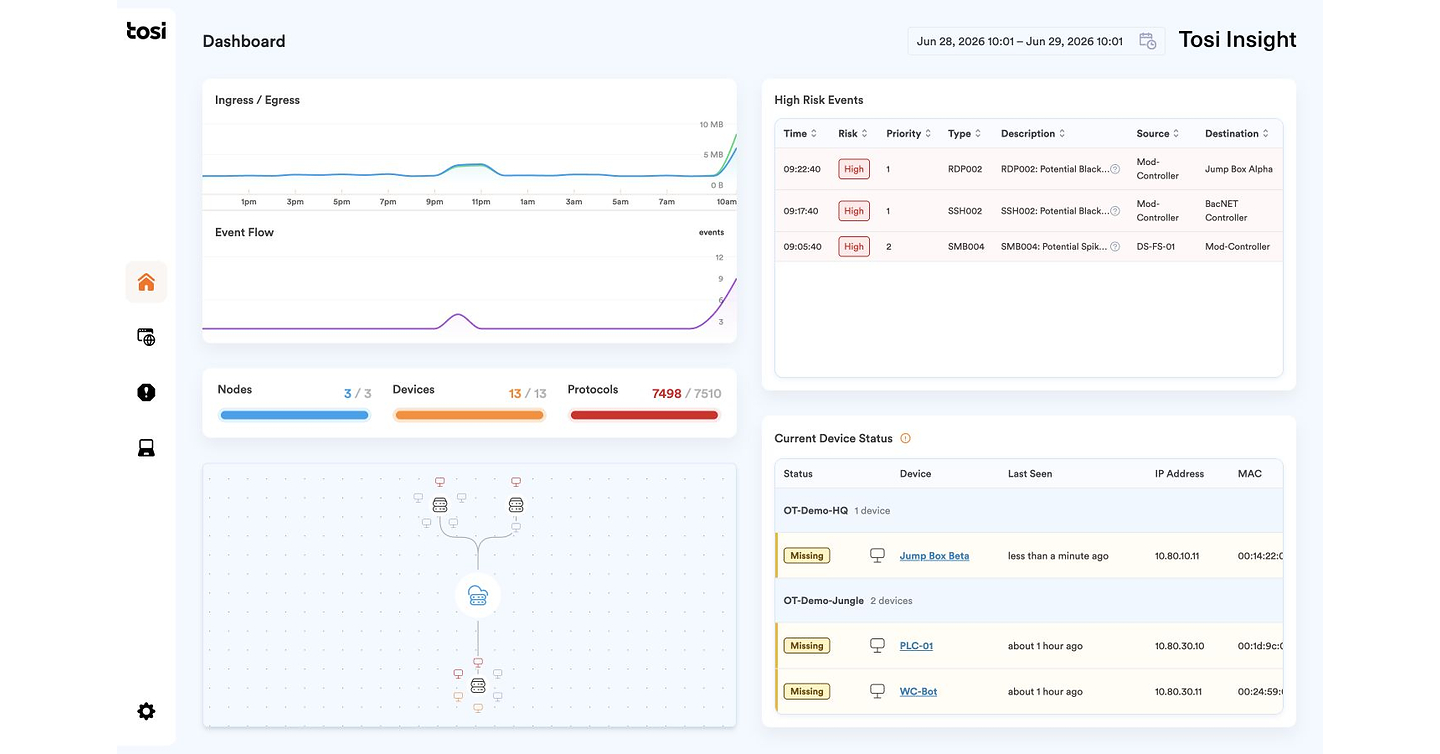This screenshot has width=1440, height=754.
Task: Click the Ingress / Egress traffic chart
Action: 469,162
